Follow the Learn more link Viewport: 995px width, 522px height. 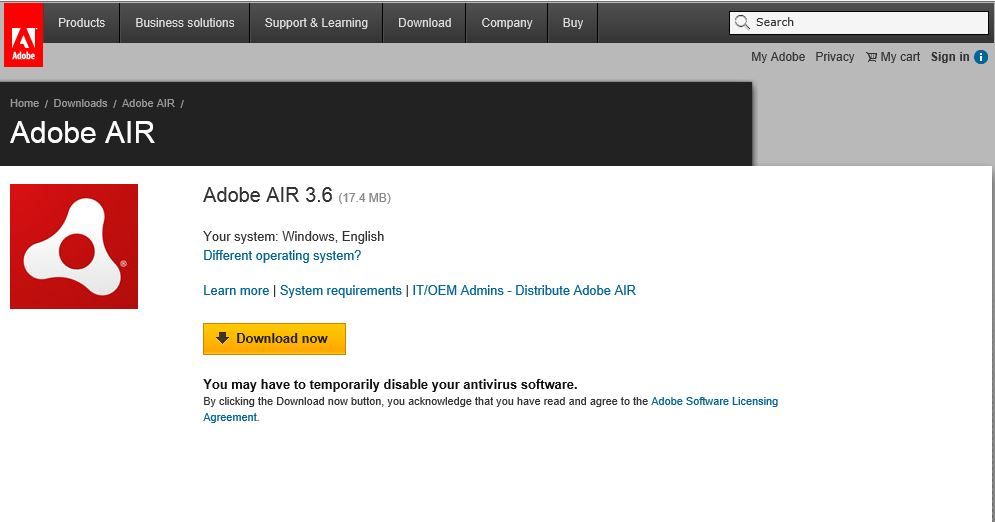tap(236, 290)
